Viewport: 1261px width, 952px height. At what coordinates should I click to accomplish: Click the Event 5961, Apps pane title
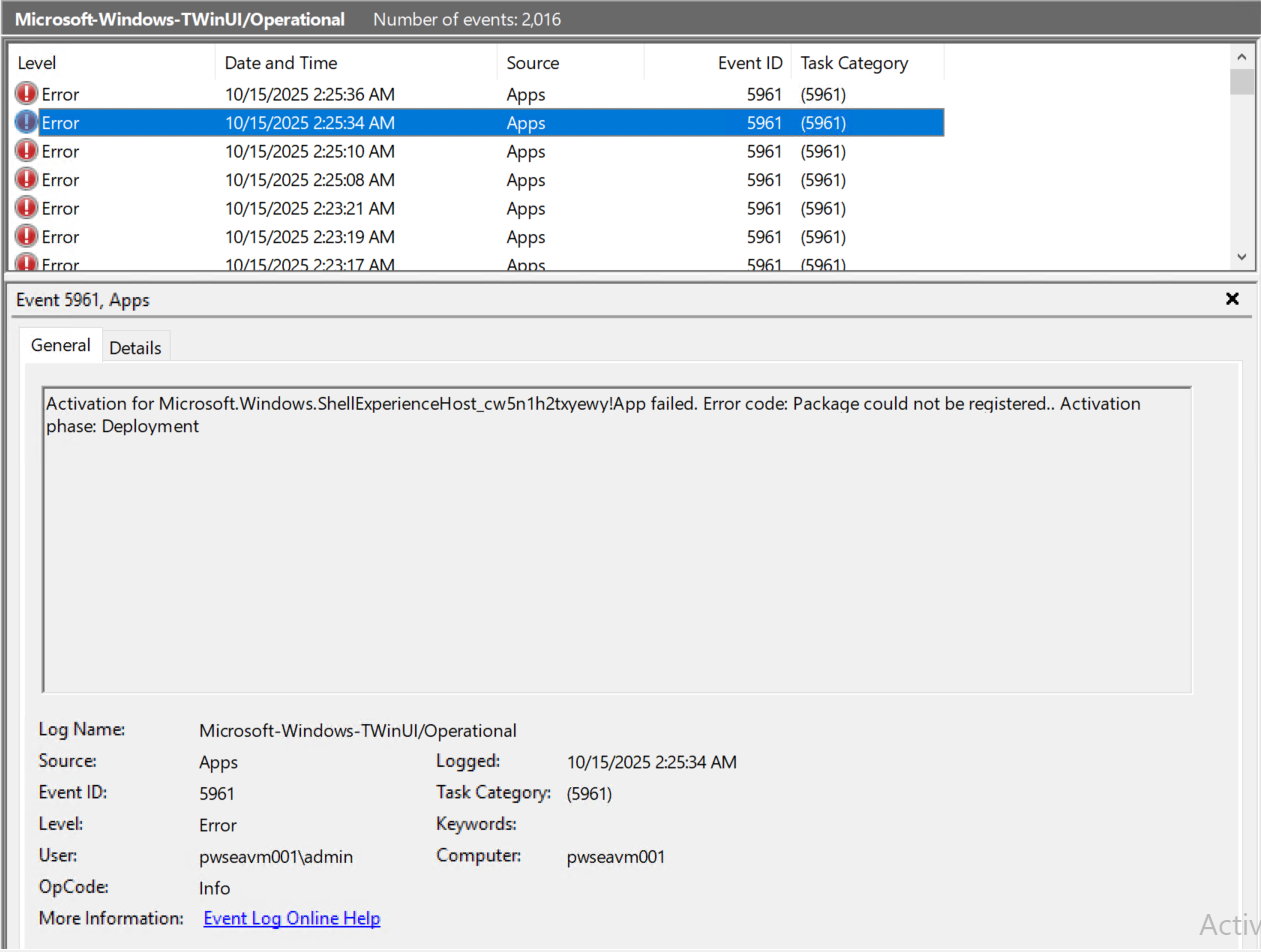(83, 299)
